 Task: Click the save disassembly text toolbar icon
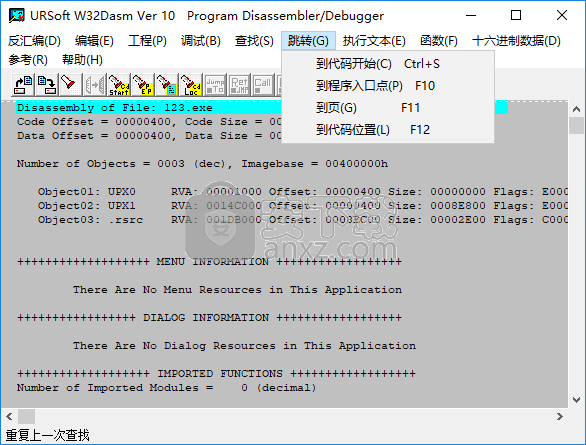(47, 84)
